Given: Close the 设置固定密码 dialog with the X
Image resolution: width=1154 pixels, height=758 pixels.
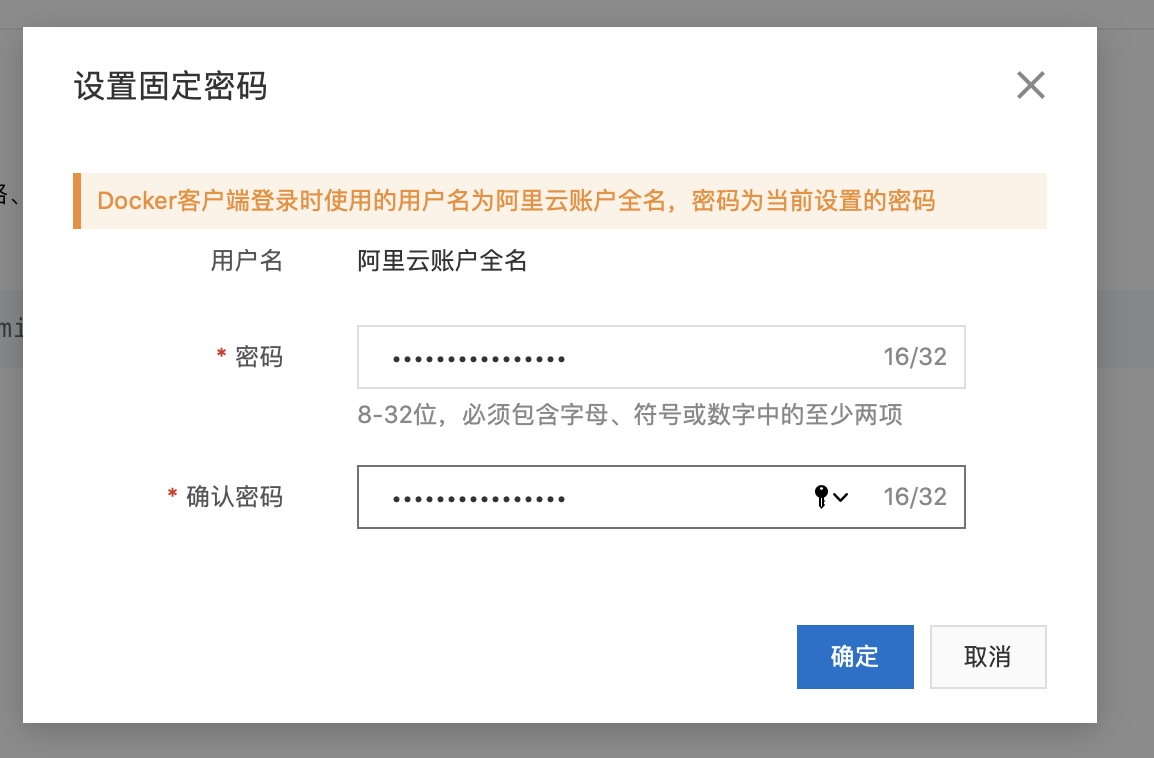Looking at the screenshot, I should (1030, 85).
